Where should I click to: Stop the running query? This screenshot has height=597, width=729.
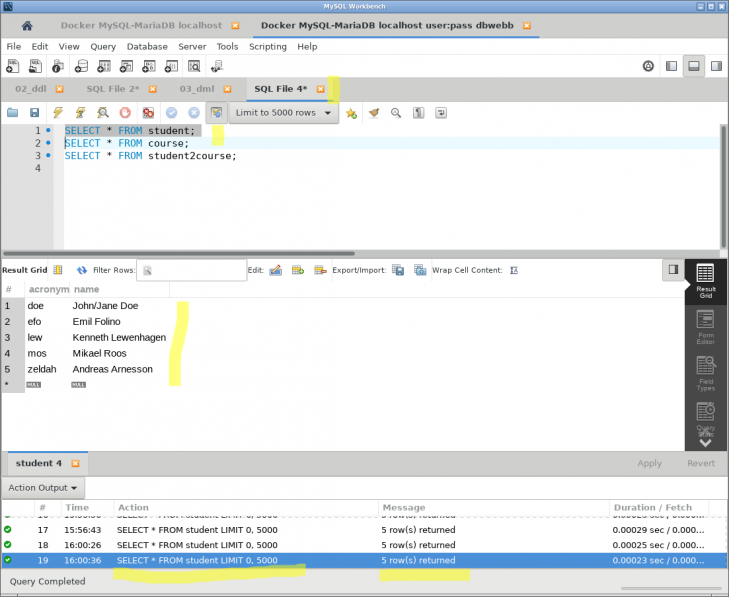[125, 113]
